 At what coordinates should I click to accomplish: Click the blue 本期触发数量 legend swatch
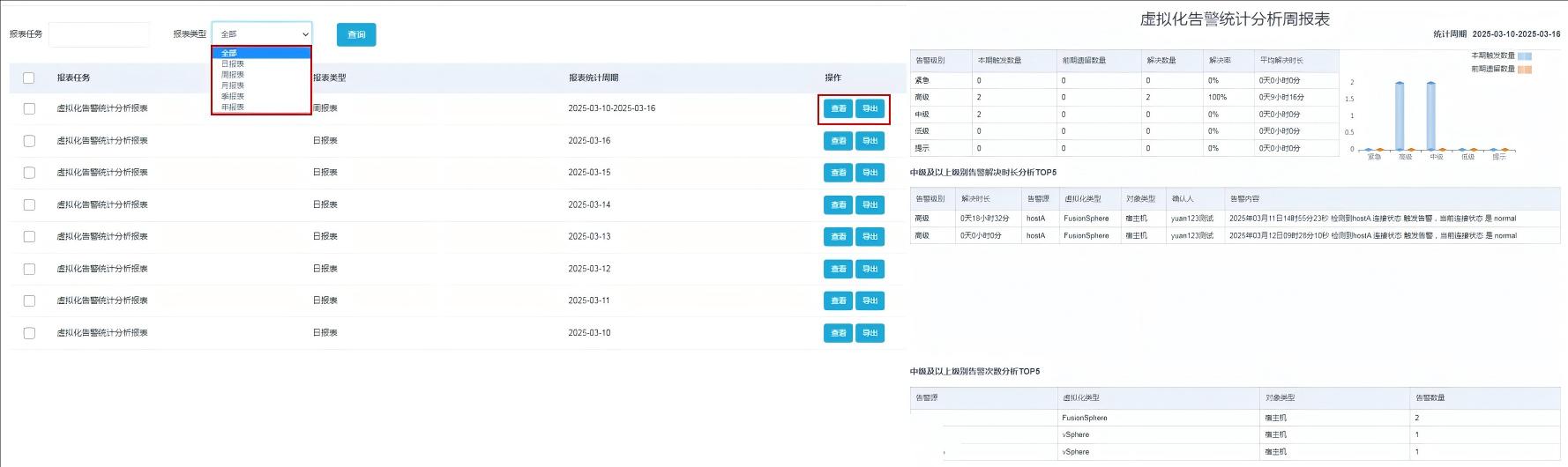point(1525,56)
